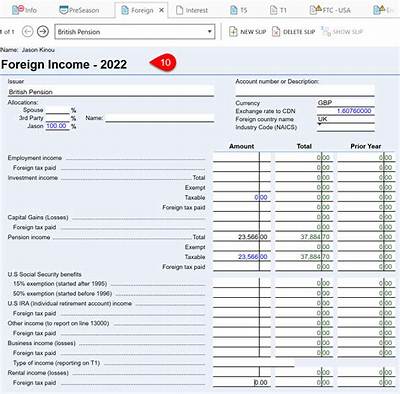Click the SHOW SLIP button

coord(342,32)
